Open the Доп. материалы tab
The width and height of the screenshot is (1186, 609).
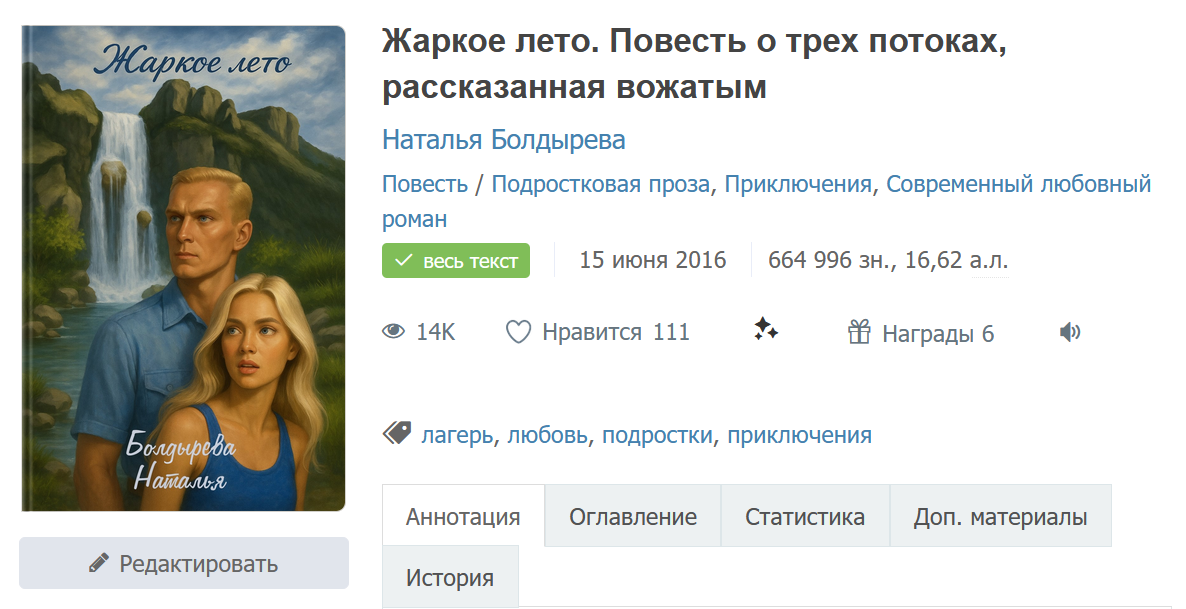pos(1000,517)
